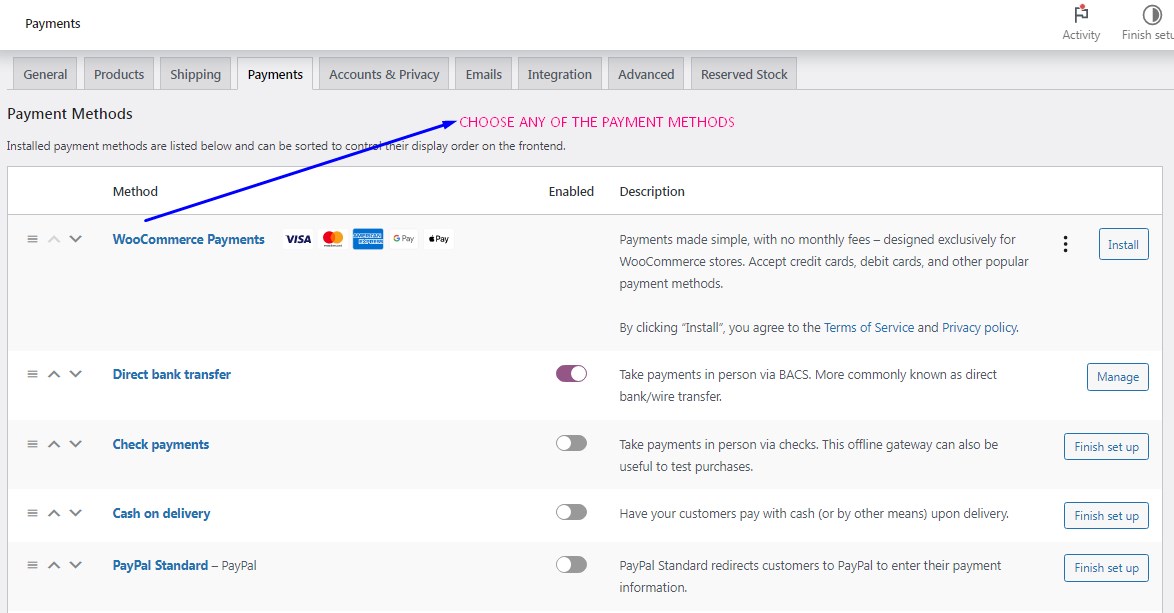Click the Activity flag icon in the top bar
Viewport: 1174px width, 613px height.
tap(1080, 16)
